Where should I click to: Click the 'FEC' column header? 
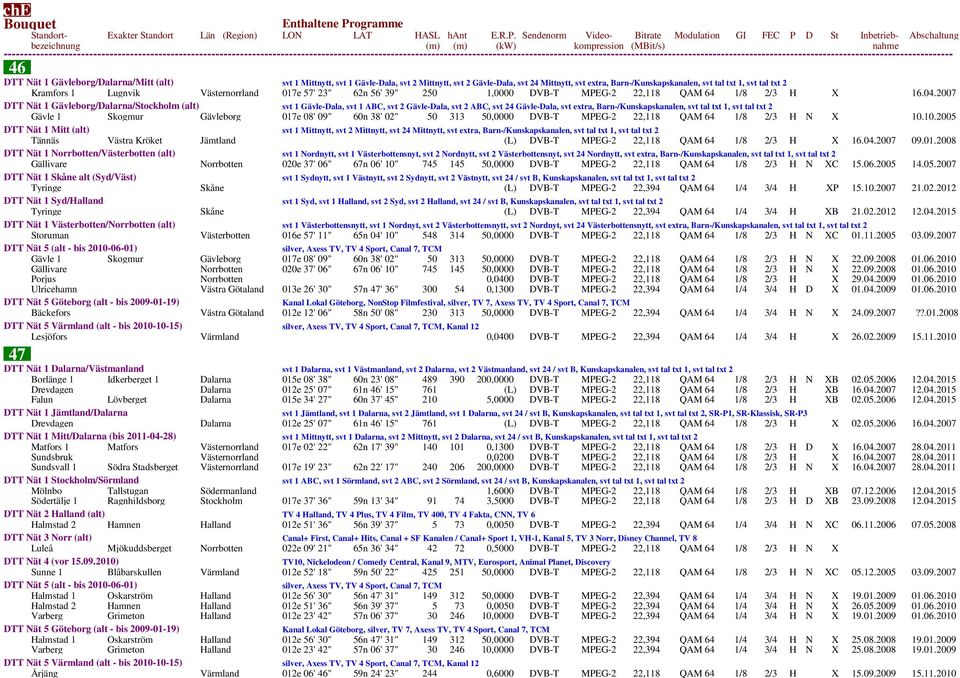(x=771, y=36)
